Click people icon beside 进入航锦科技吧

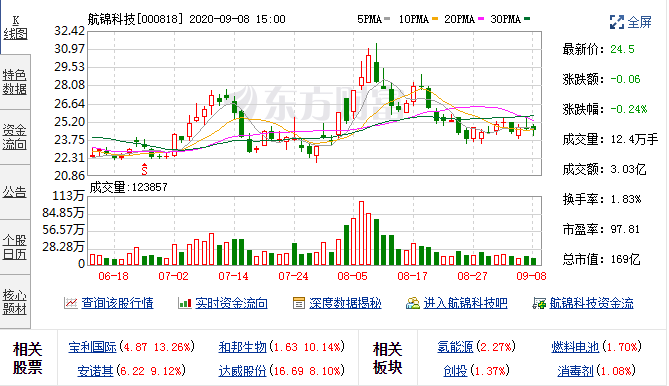413,303
